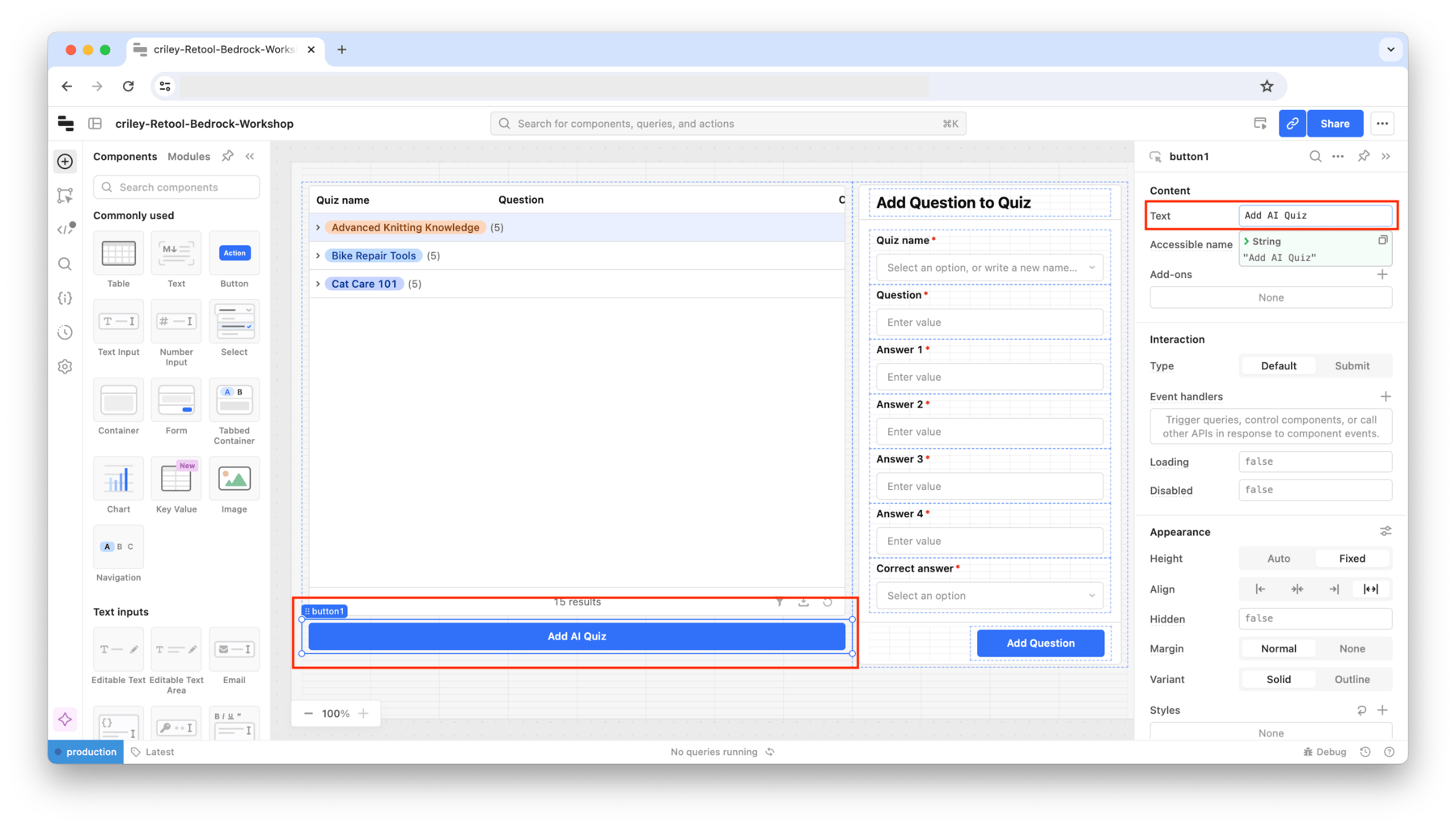The width and height of the screenshot is (1456, 827).
Task: Collapse the Components panel with double chevron
Action: pyautogui.click(x=250, y=156)
